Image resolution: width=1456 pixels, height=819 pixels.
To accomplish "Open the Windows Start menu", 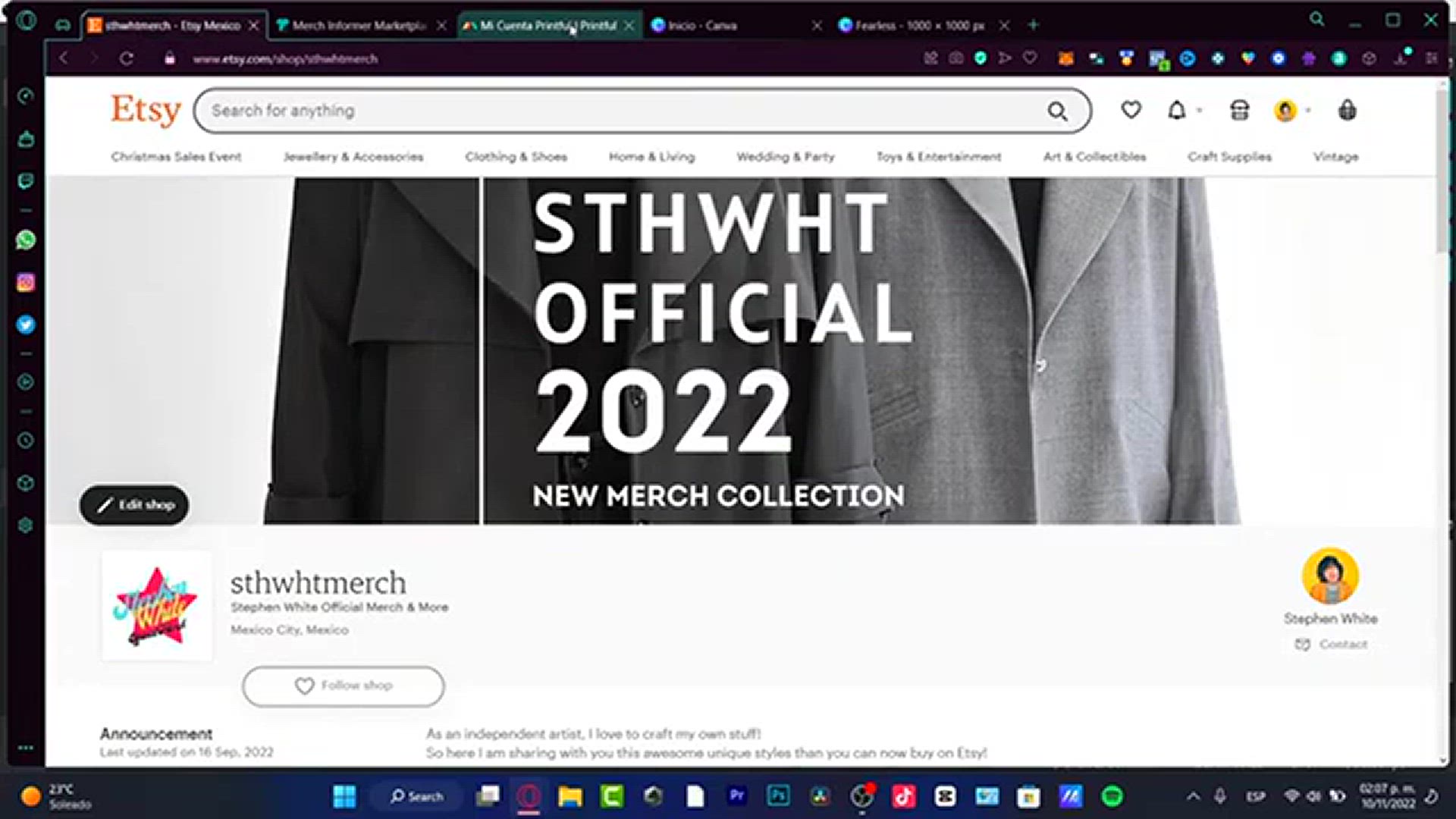I will point(344,796).
